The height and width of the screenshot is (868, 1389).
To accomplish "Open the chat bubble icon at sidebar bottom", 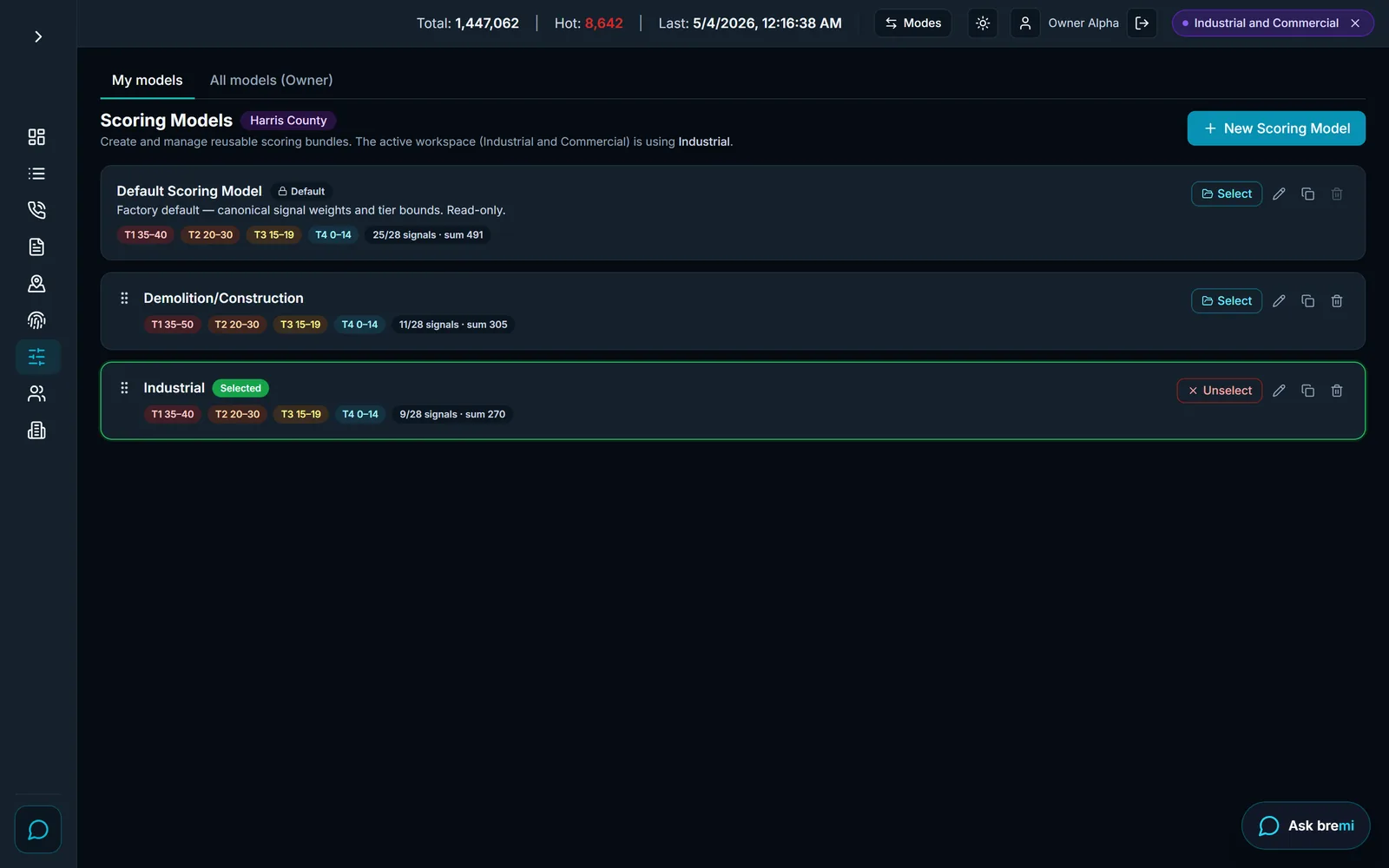I will [38, 830].
